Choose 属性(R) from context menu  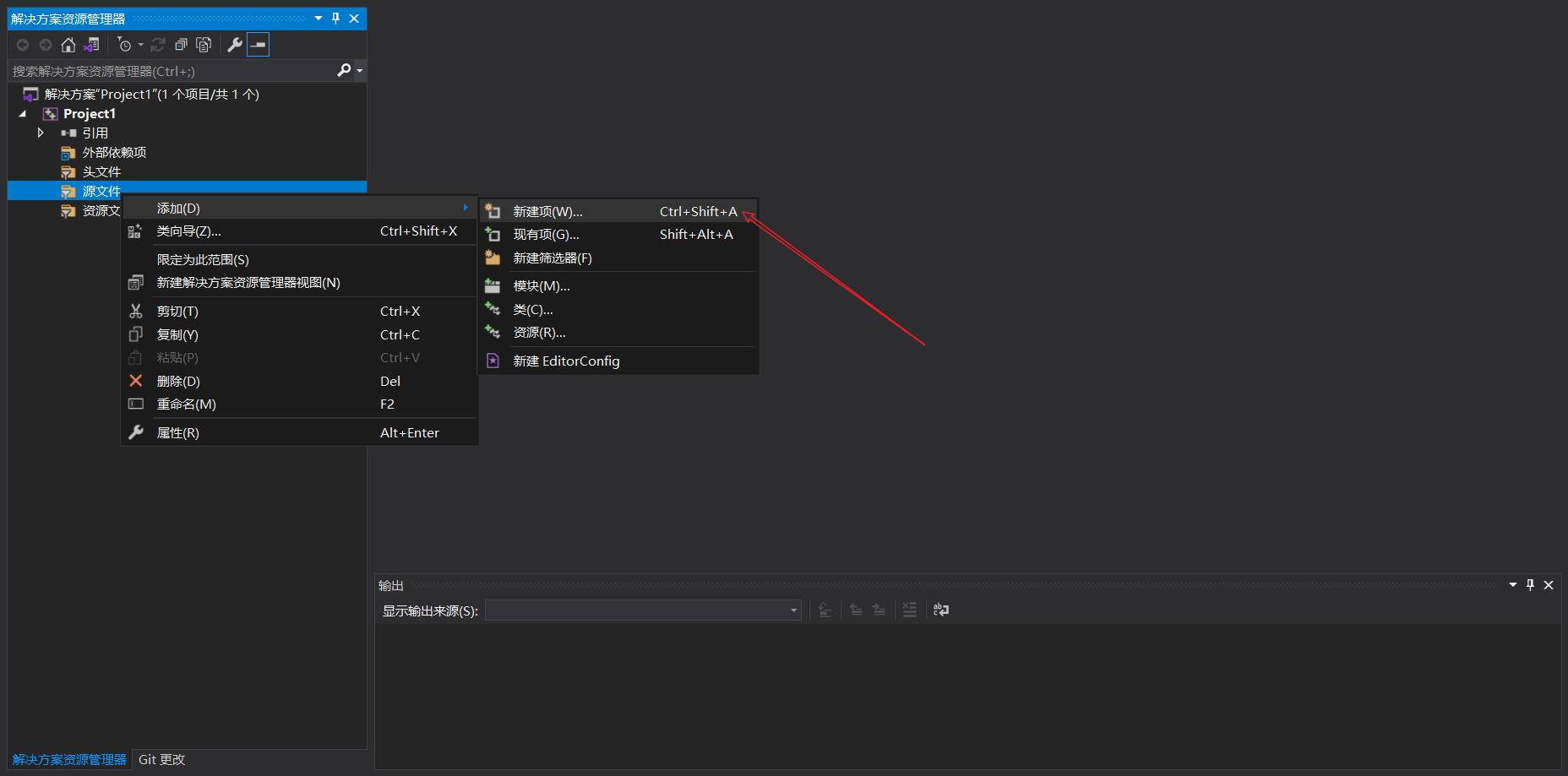[299, 432]
